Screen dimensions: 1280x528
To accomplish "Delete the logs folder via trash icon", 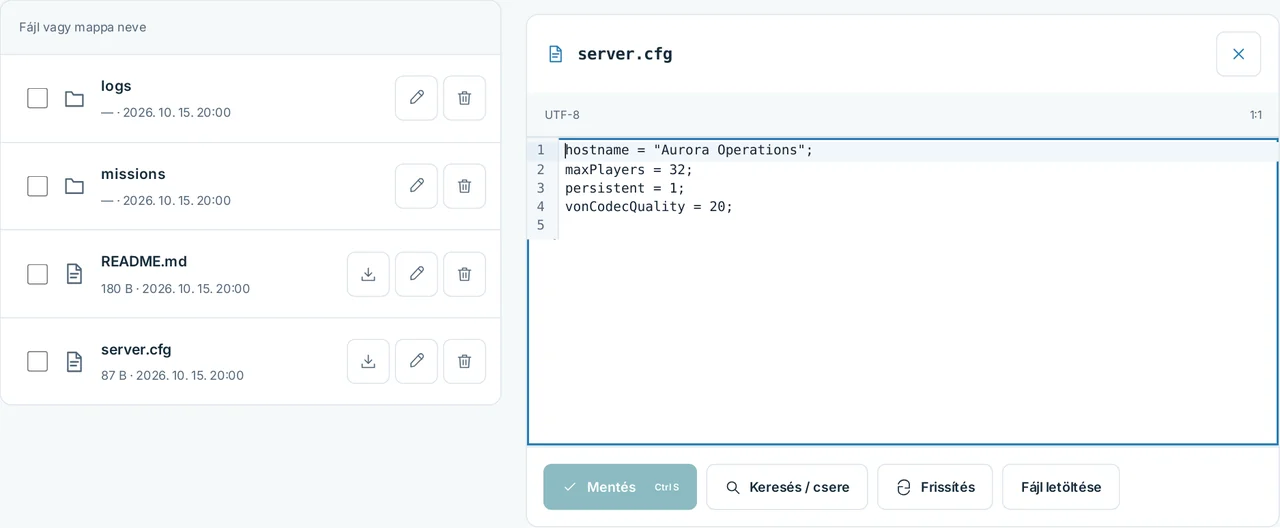I will coord(464,98).
